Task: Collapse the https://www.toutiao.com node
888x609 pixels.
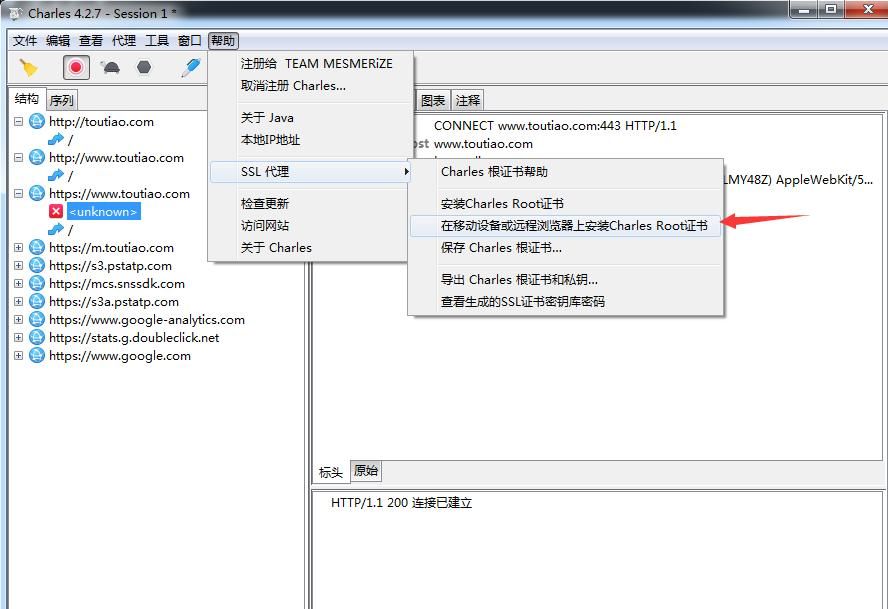Action: point(19,193)
